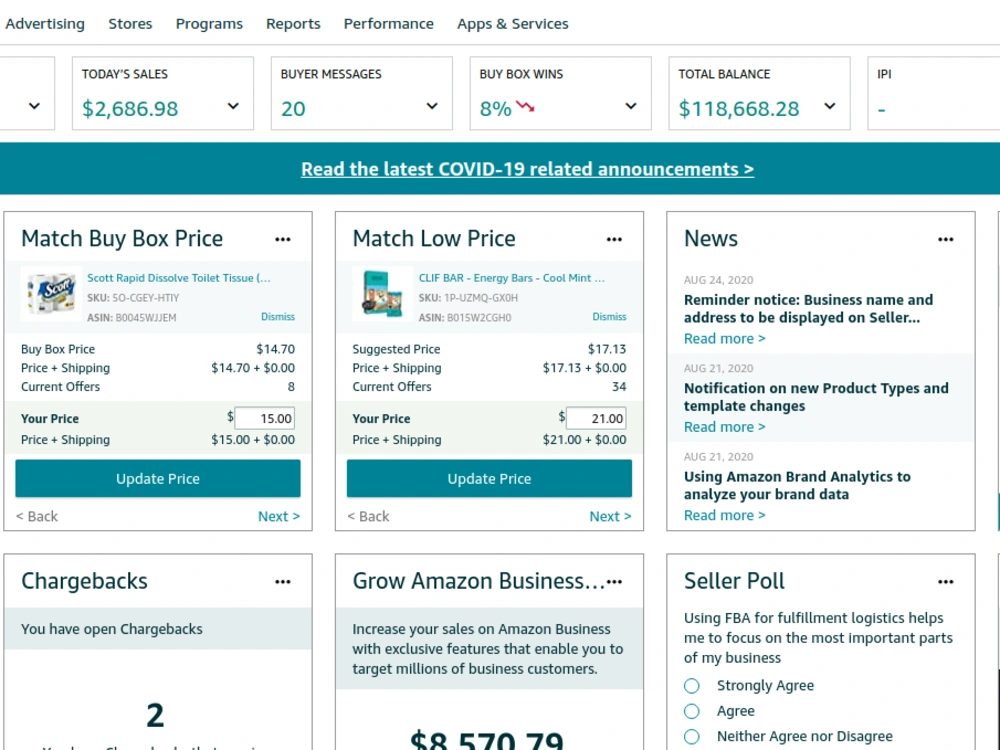Open the Advertising menu
The width and height of the screenshot is (1000, 750).
coord(45,24)
